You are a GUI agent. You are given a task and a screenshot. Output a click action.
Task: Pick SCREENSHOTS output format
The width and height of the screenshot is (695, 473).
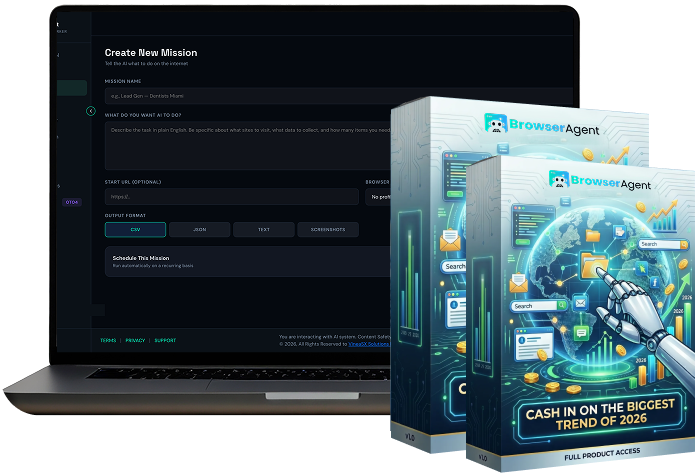point(328,230)
